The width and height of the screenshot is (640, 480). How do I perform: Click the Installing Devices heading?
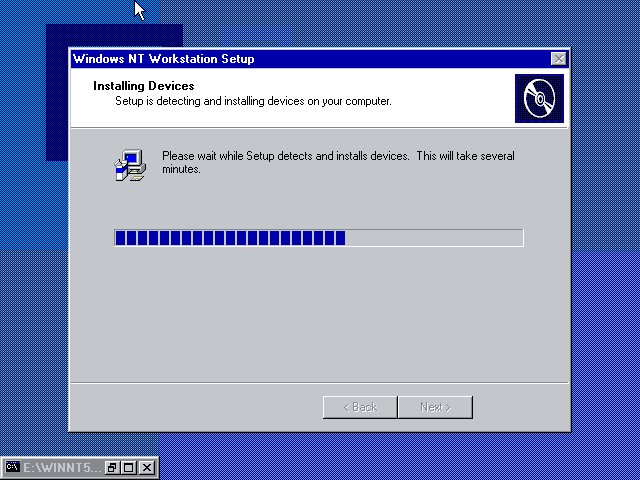tap(143, 86)
